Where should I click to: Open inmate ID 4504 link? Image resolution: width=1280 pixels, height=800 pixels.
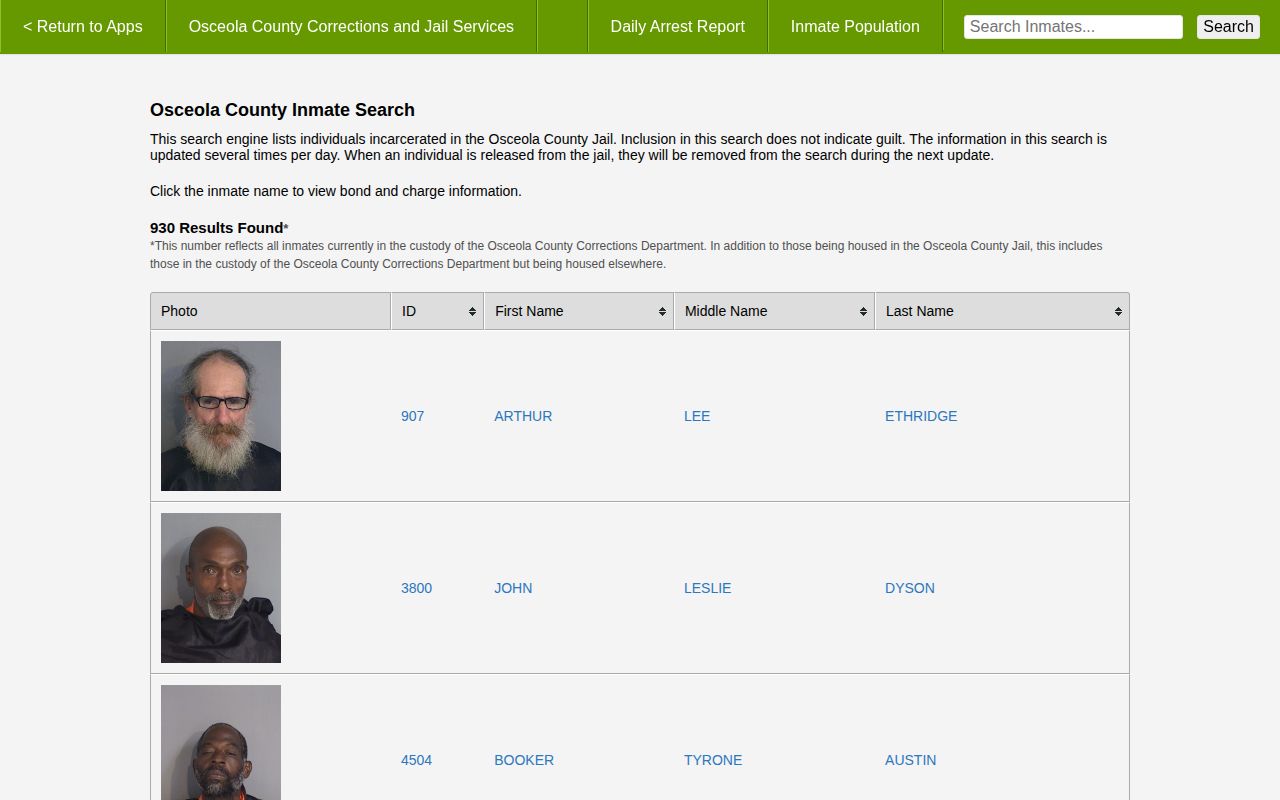tap(417, 760)
